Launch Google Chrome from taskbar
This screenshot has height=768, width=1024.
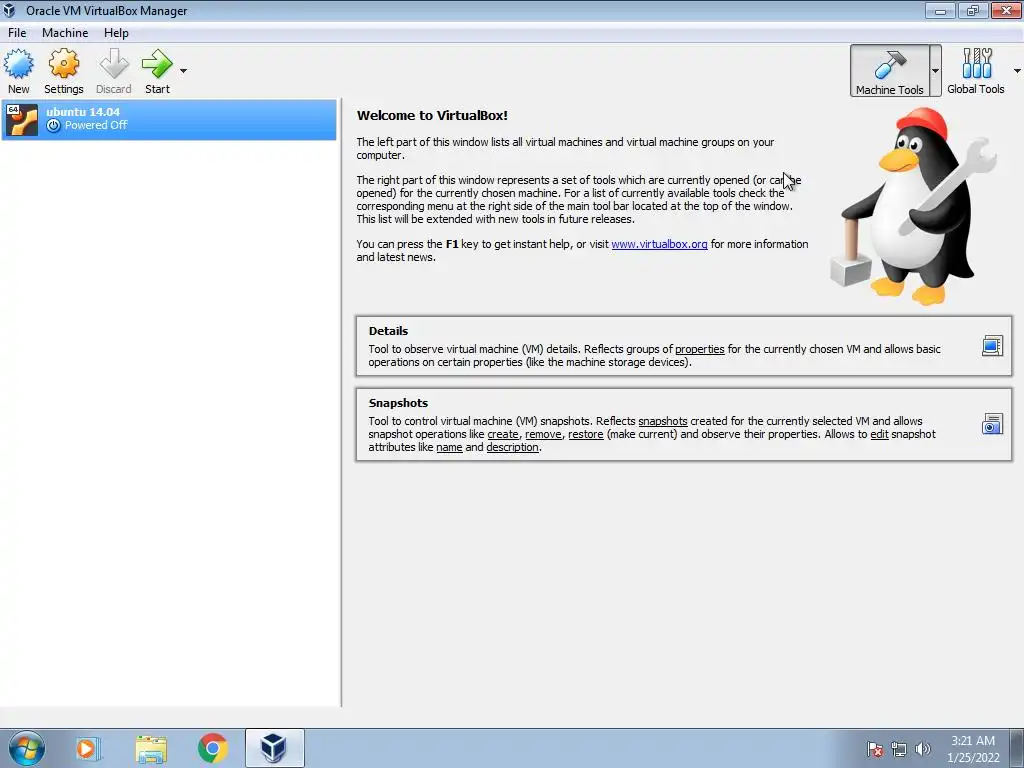pos(213,748)
